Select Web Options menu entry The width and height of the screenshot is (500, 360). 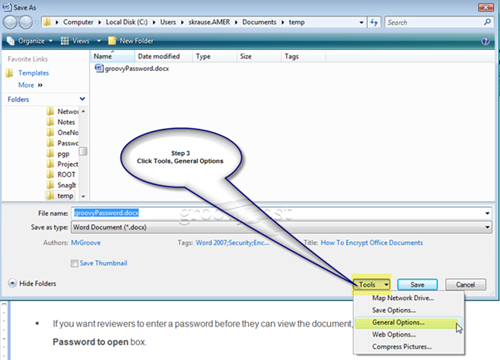394,334
